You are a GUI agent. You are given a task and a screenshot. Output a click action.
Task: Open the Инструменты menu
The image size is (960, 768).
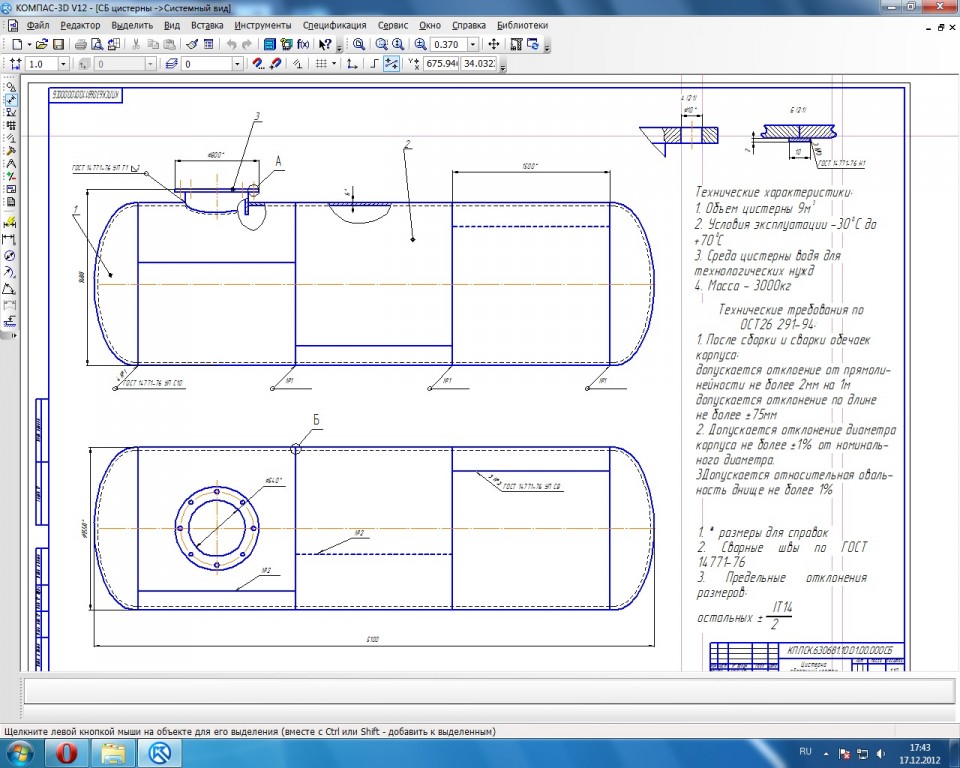point(263,25)
